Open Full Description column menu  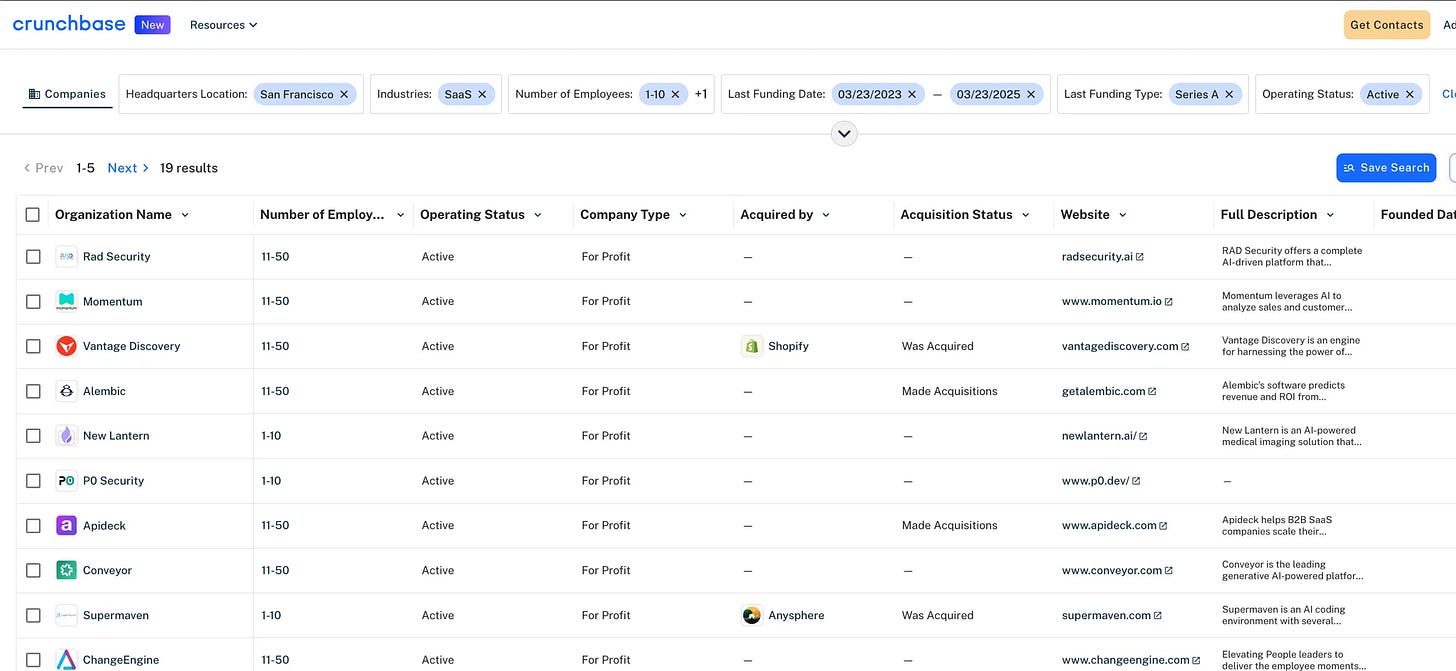[1330, 215]
